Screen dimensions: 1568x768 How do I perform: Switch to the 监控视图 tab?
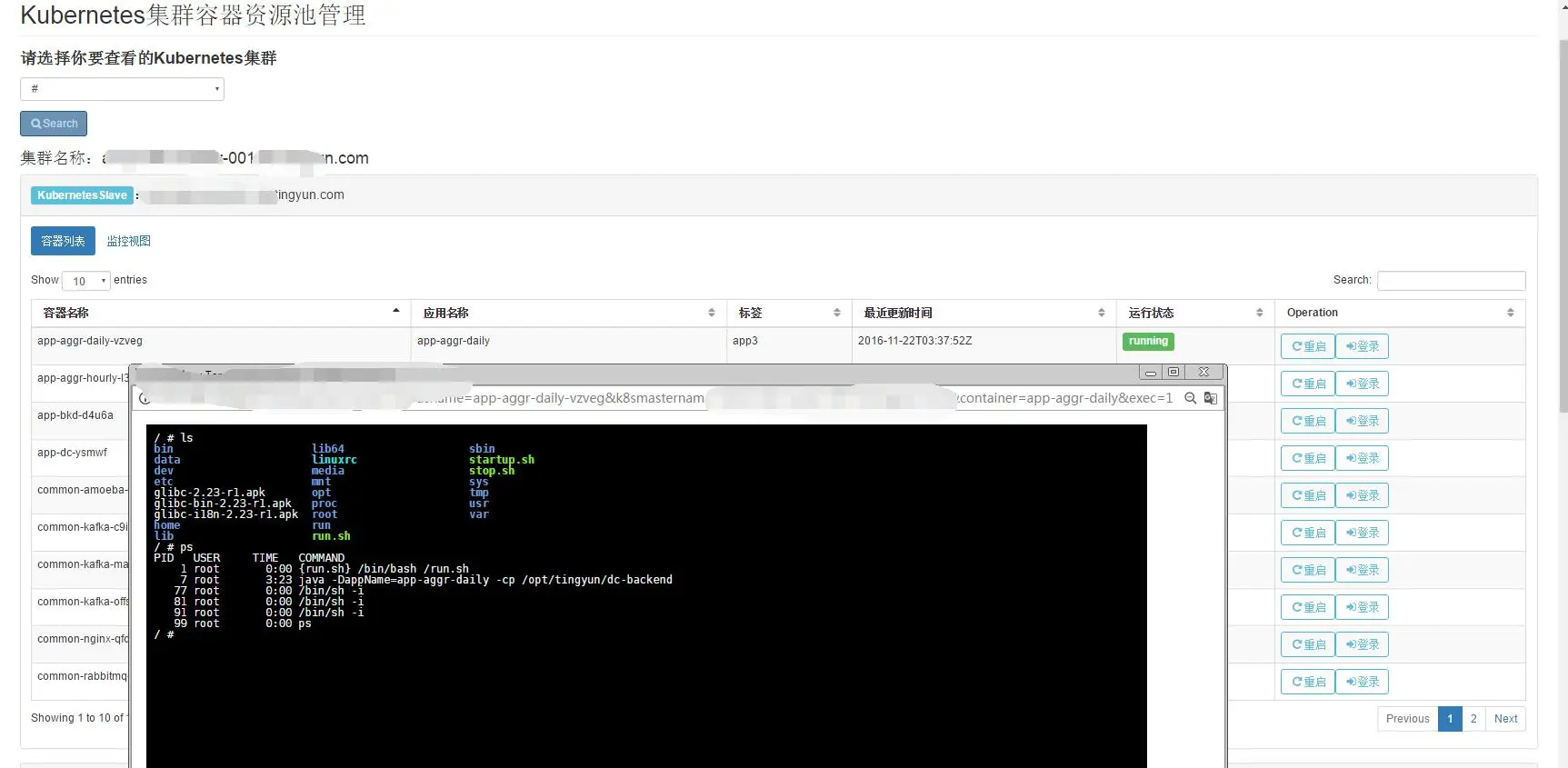point(128,241)
